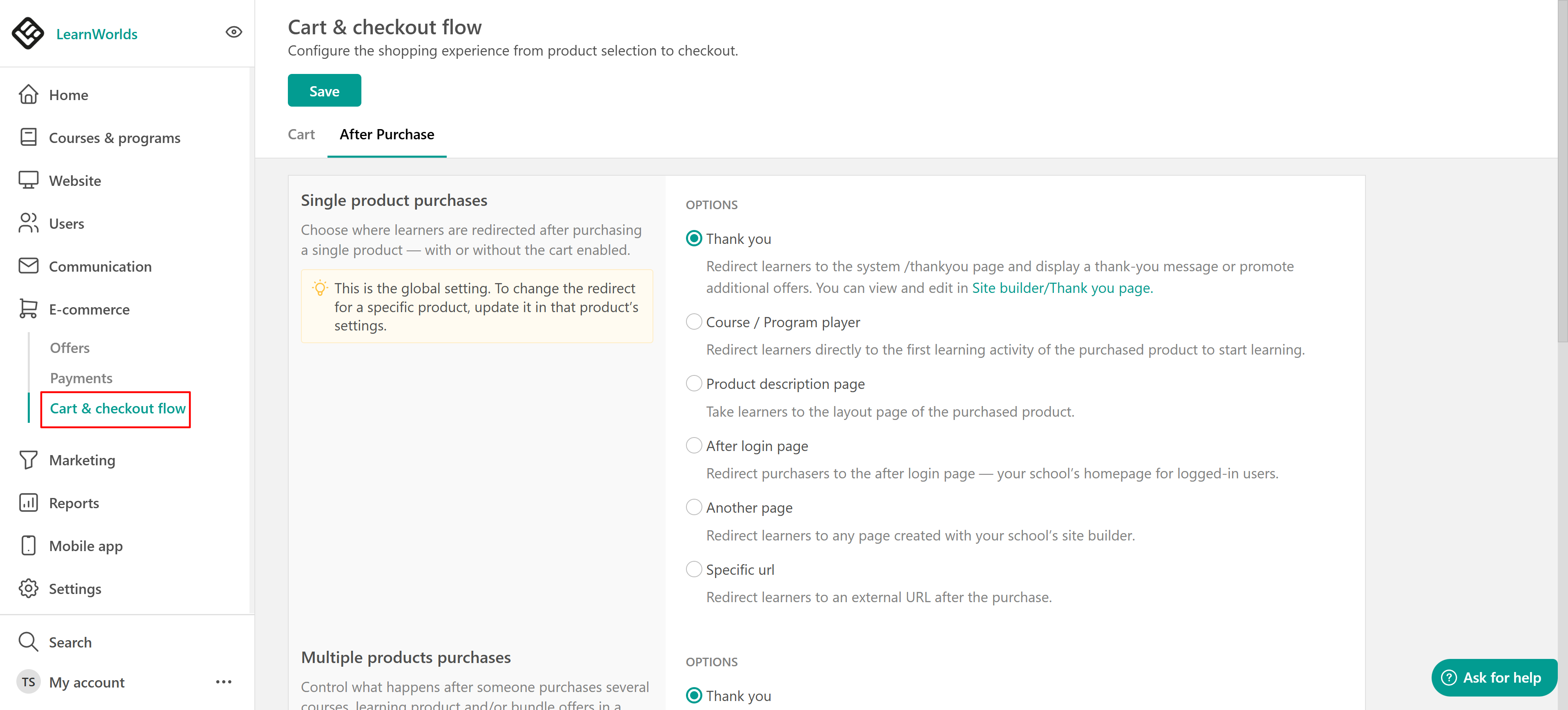This screenshot has height=710, width=1568.
Task: Select Course / Program player radio option
Action: (693, 322)
